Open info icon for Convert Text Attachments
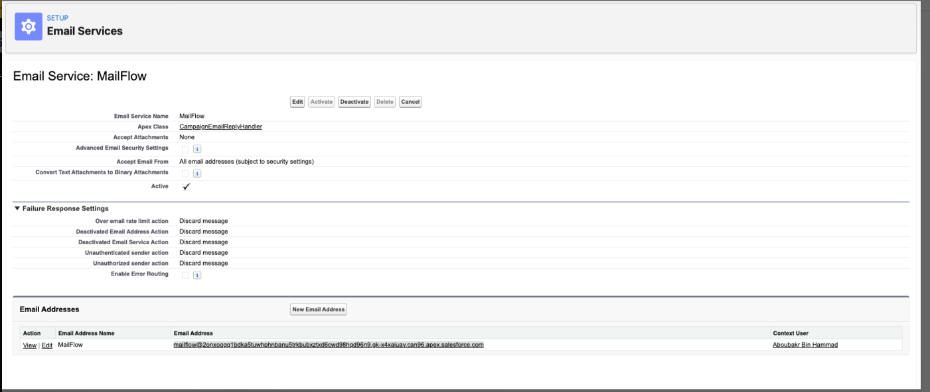Screen dimensions: 930x392 [x=197, y=174]
